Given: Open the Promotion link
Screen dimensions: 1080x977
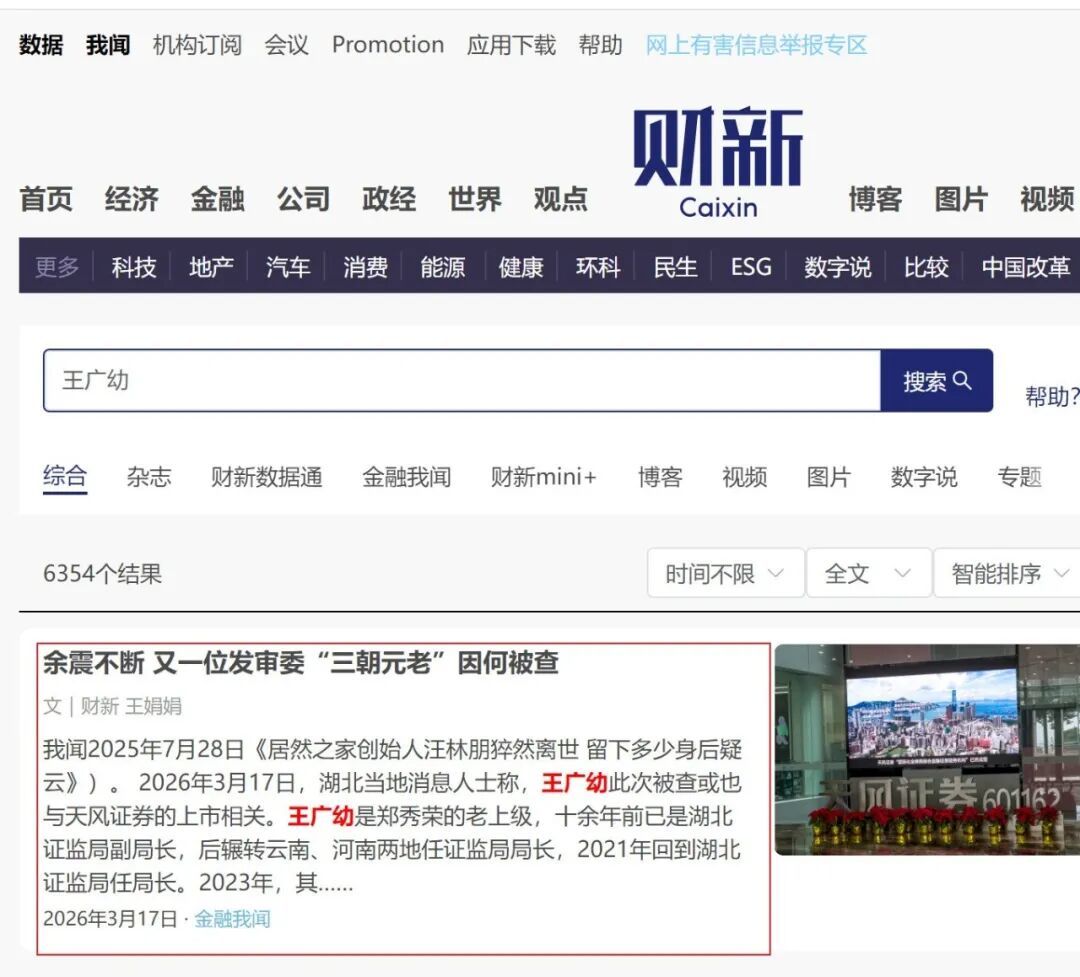Looking at the screenshot, I should 388,45.
